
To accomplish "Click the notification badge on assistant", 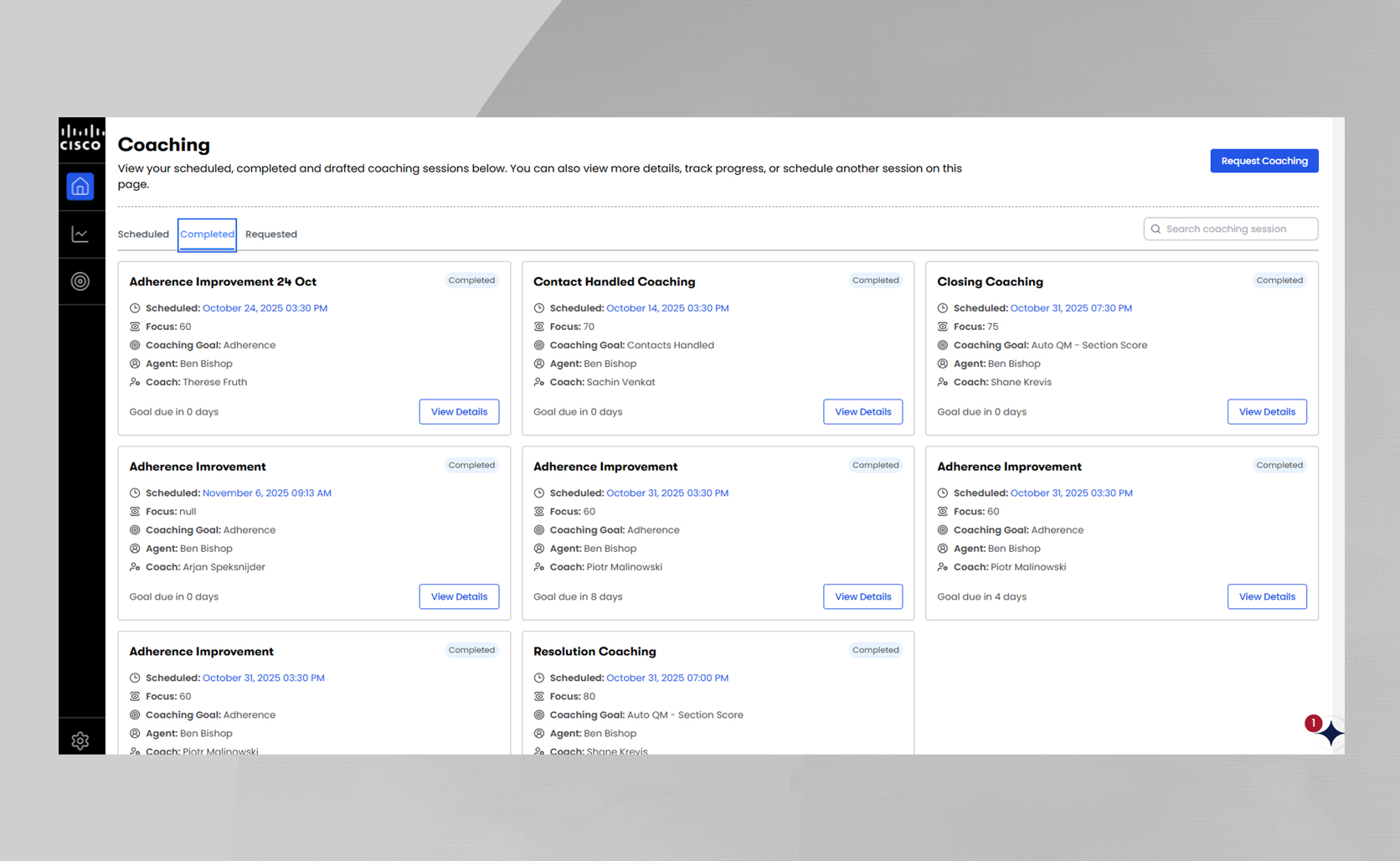I will 1313,723.
